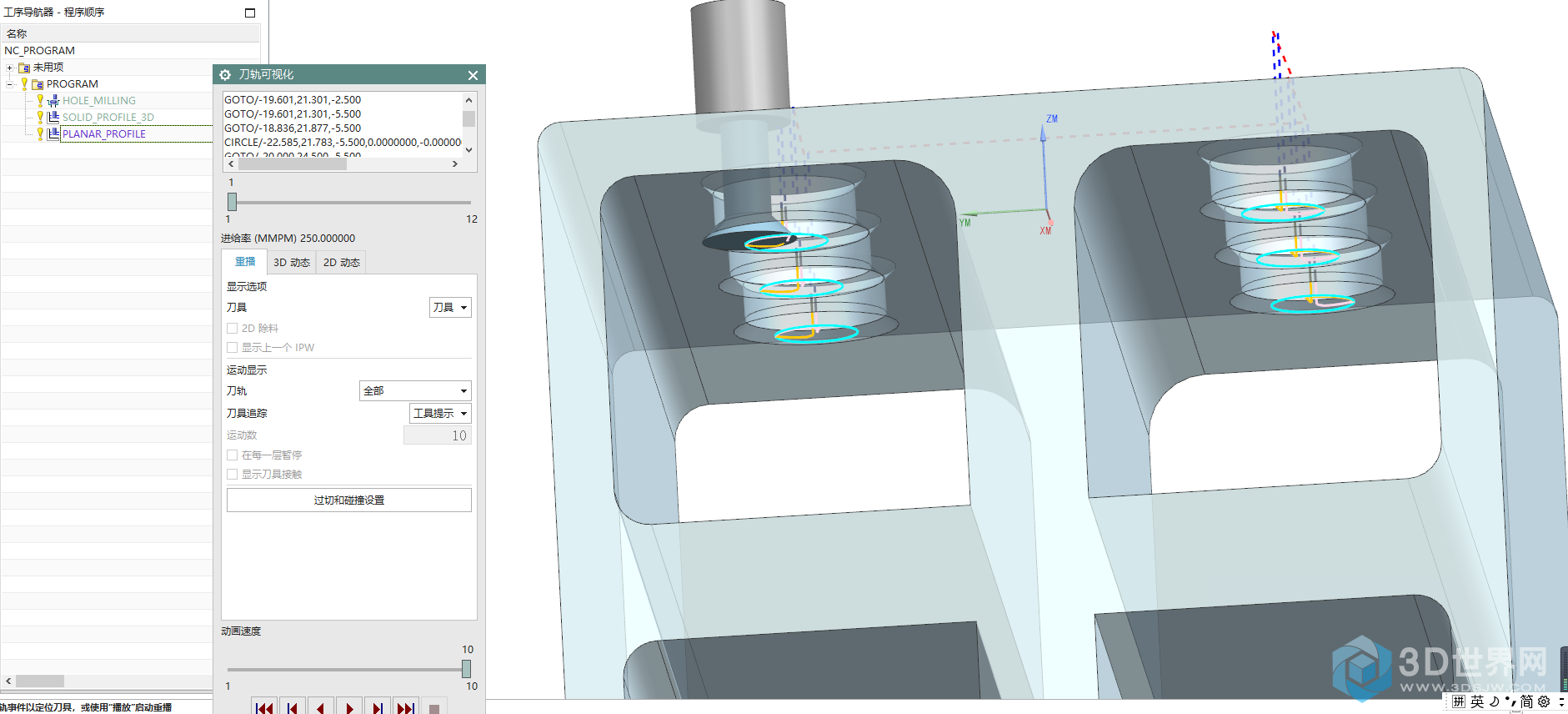Switch to the 重播 tab
The image size is (1568, 714).
(245, 262)
